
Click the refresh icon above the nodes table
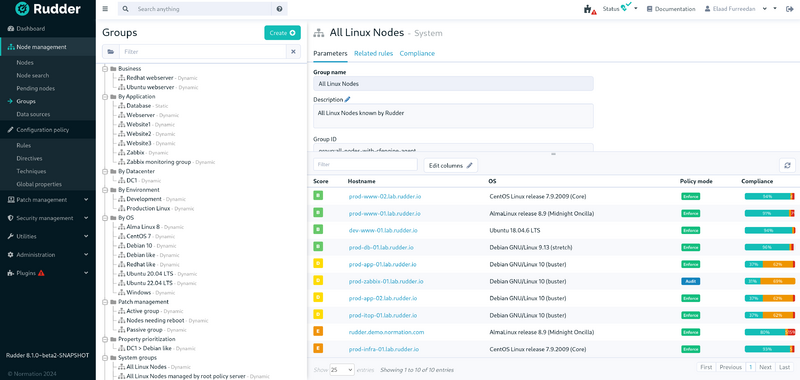pyautogui.click(x=787, y=165)
